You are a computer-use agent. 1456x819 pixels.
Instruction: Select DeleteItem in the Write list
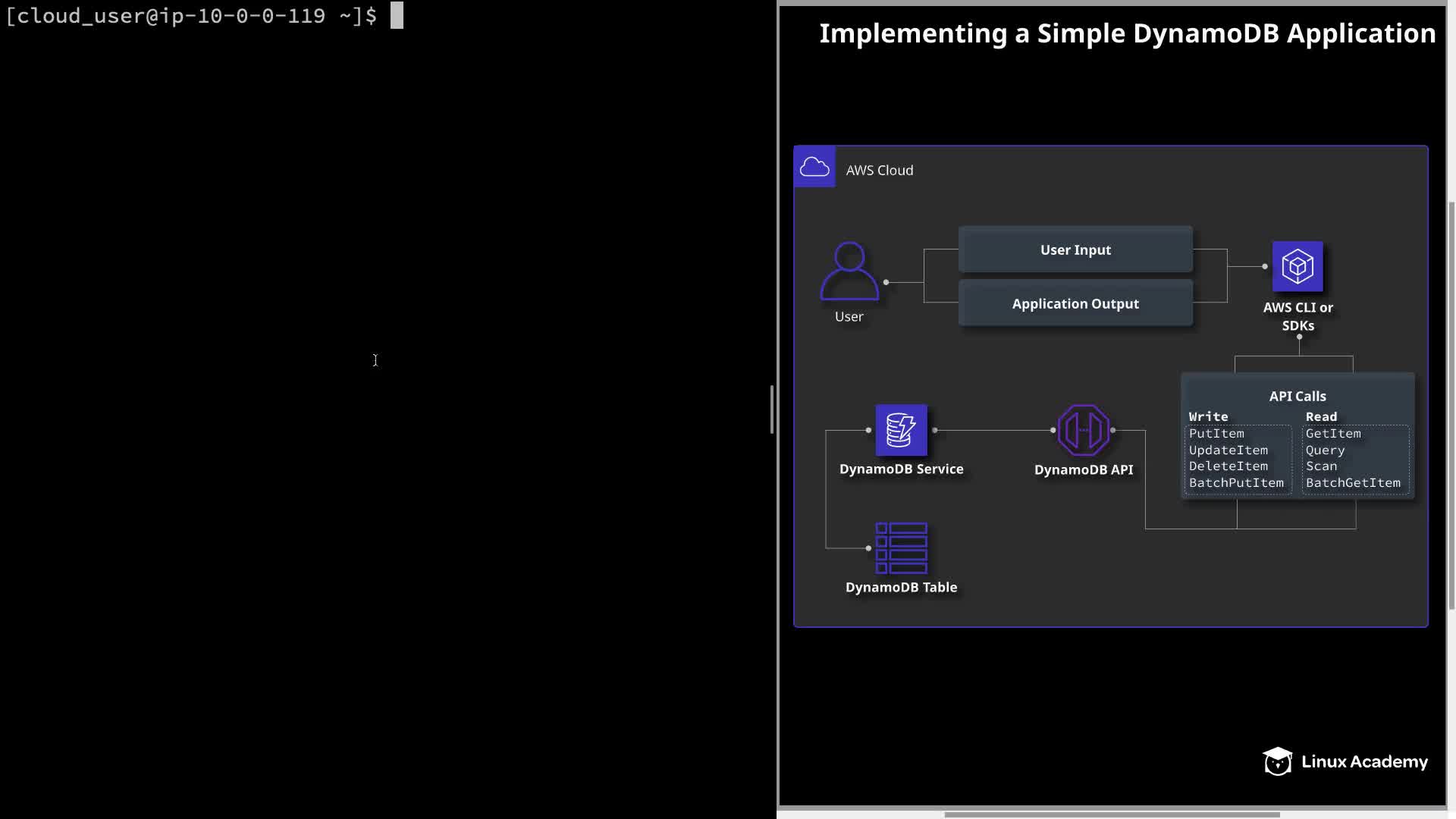click(x=1228, y=466)
